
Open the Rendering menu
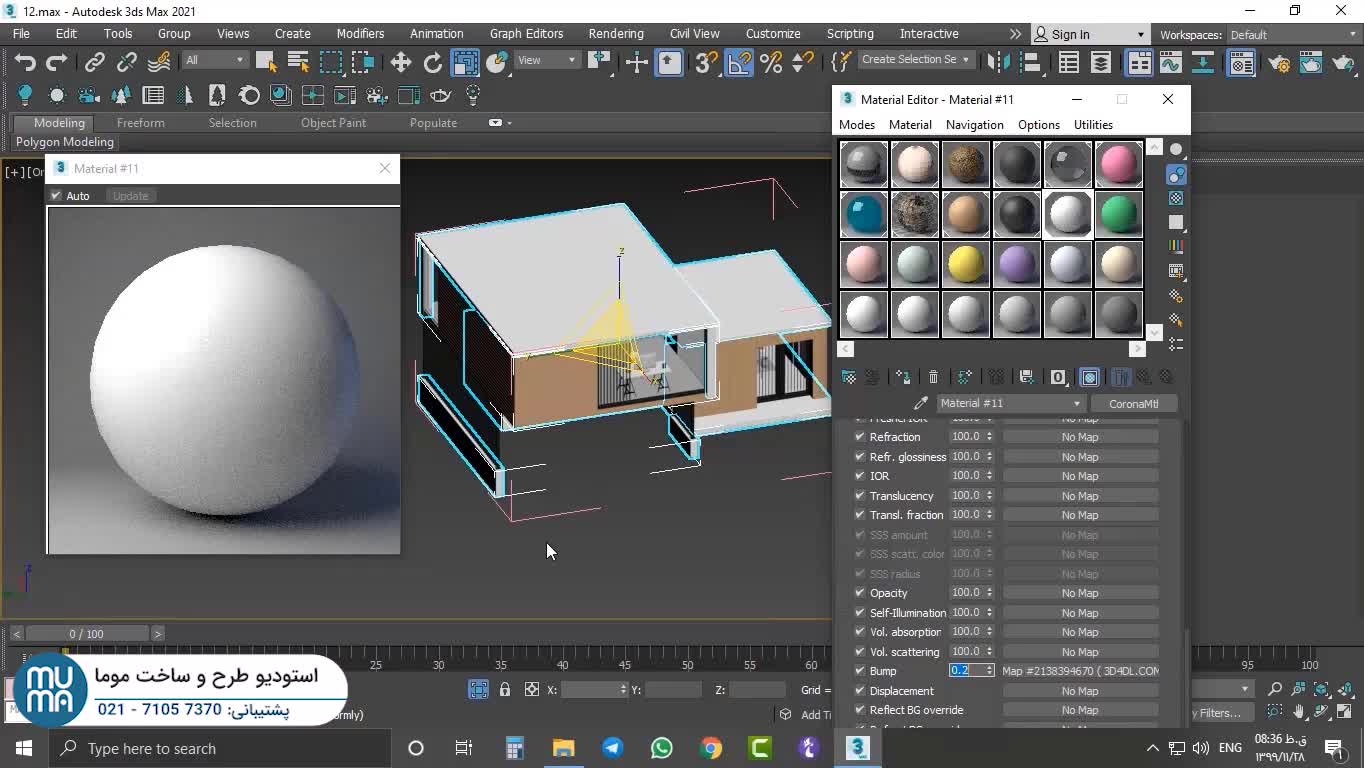[615, 34]
